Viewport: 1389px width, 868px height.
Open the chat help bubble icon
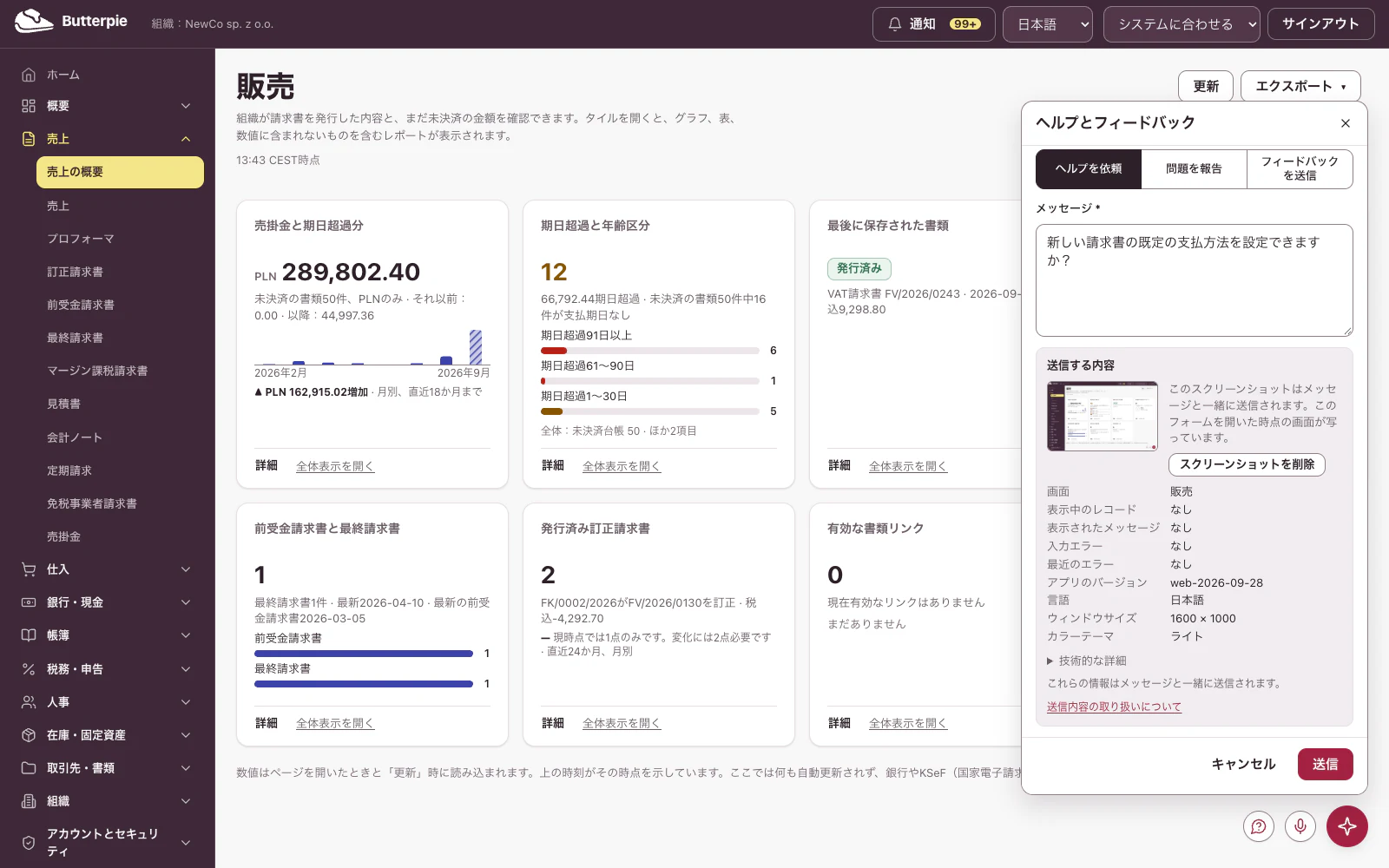click(x=1259, y=826)
